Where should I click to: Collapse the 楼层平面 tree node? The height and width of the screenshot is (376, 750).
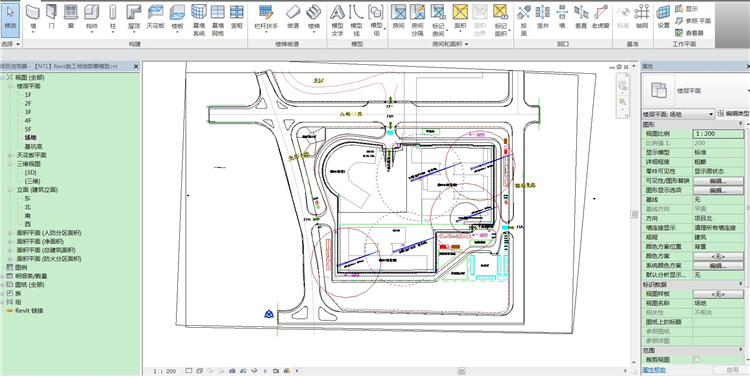(x=11, y=86)
